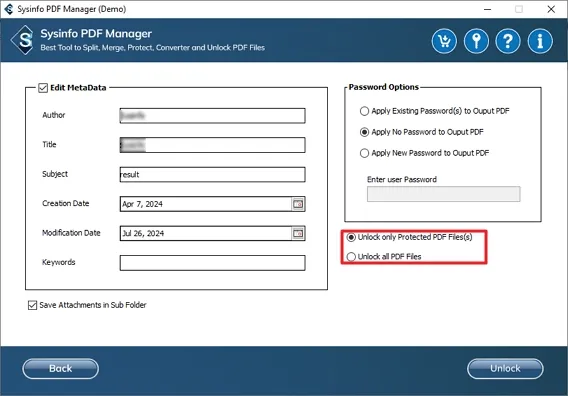Screen dimensions: 568x396
Task: Open Modification Date calendar picker
Action: [x=298, y=234]
